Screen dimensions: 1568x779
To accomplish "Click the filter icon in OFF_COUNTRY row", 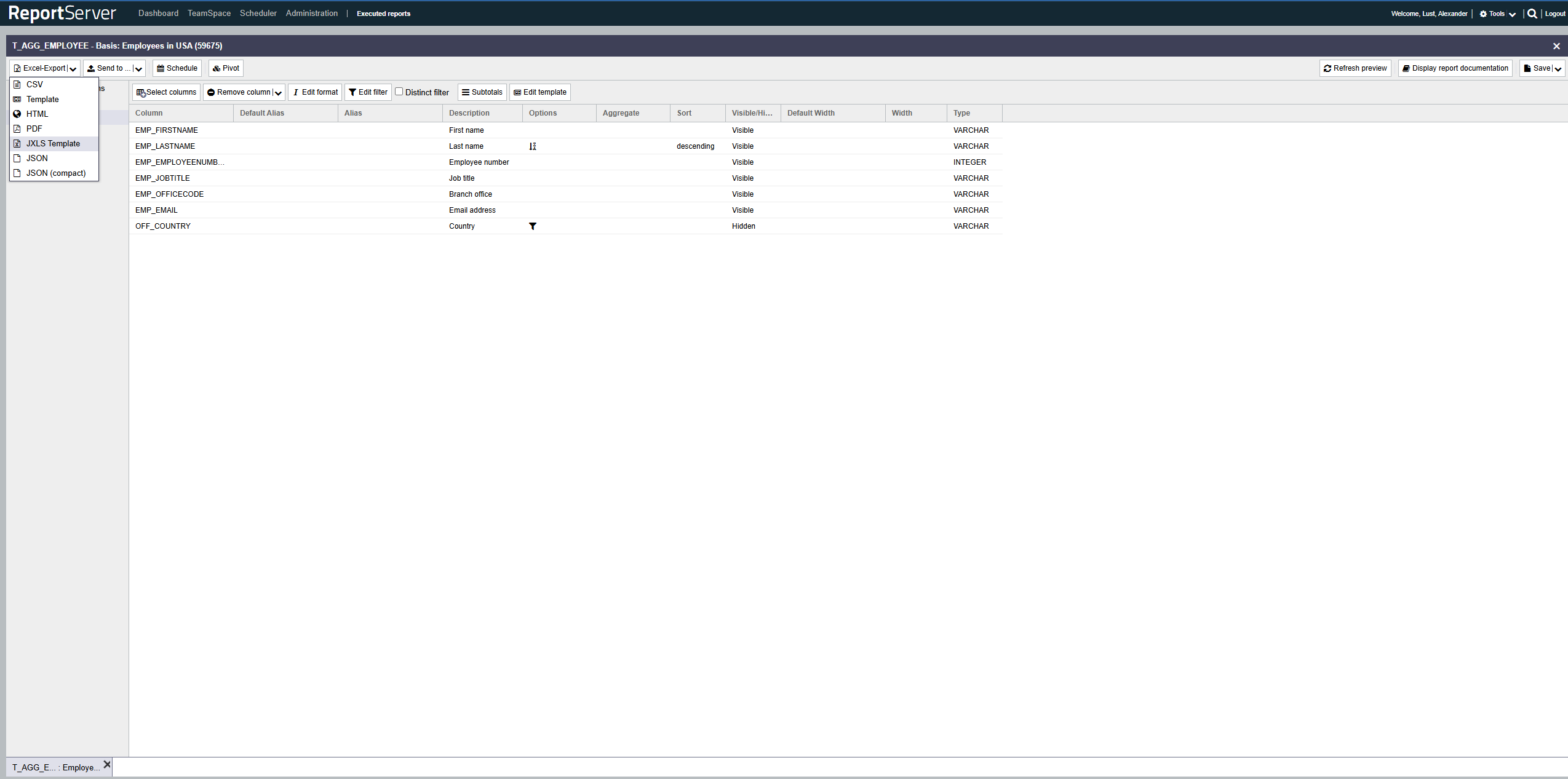I will pos(533,226).
